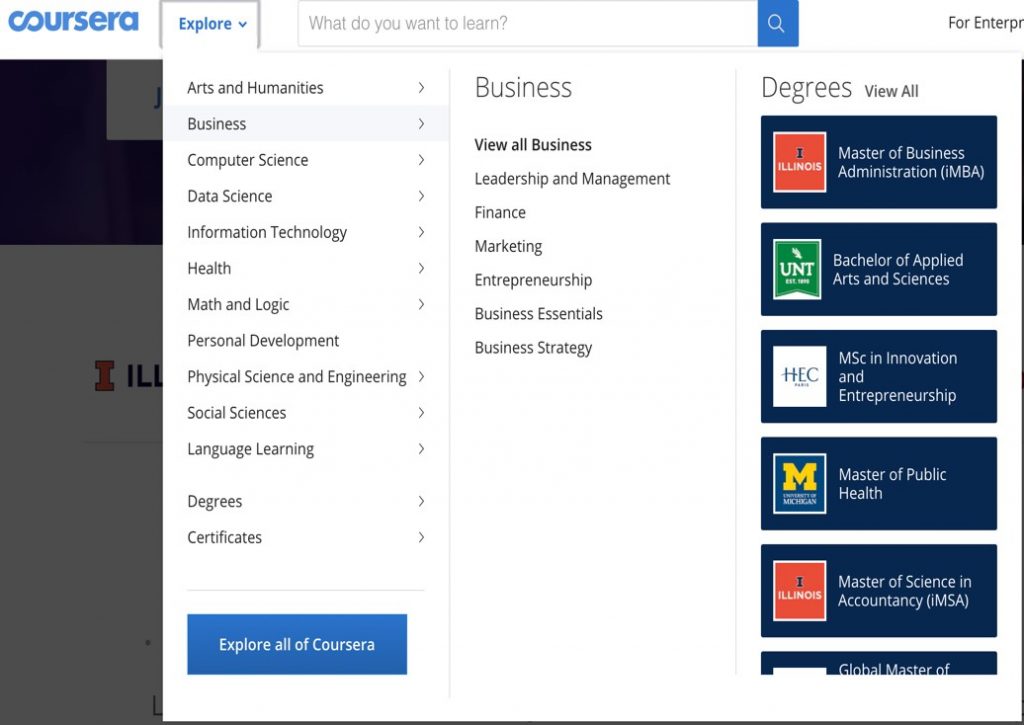Image resolution: width=1024 pixels, height=725 pixels.
Task: Select Information Technology category
Action: [266, 233]
